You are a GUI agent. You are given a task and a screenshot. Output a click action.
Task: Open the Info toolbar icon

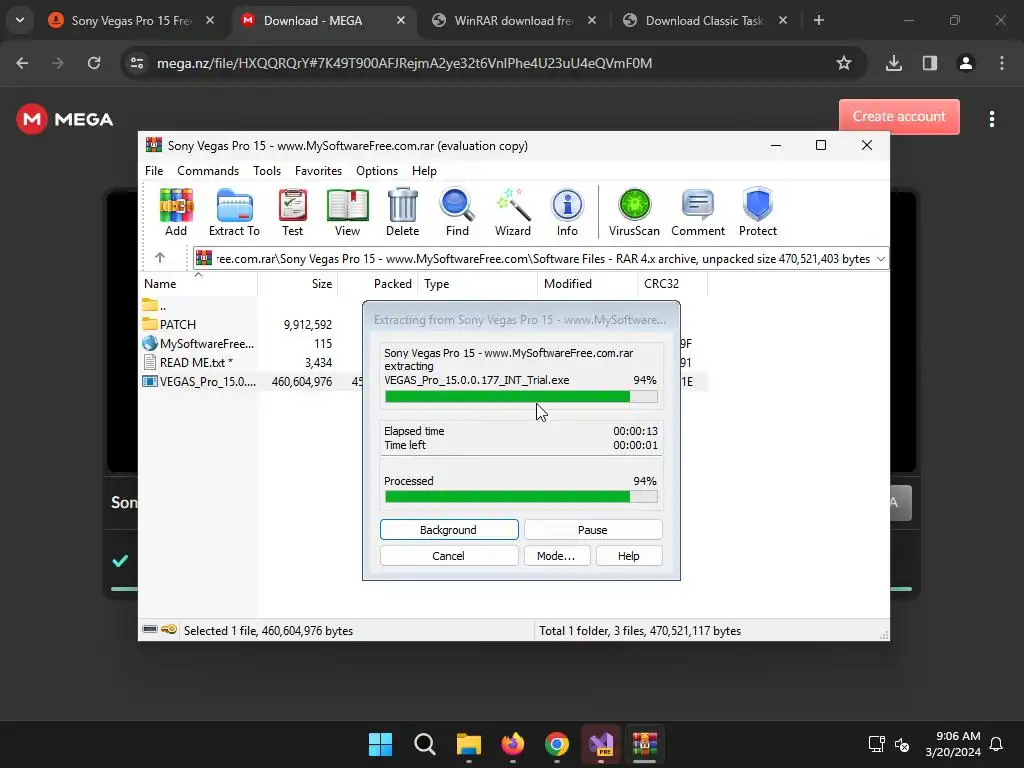click(567, 212)
